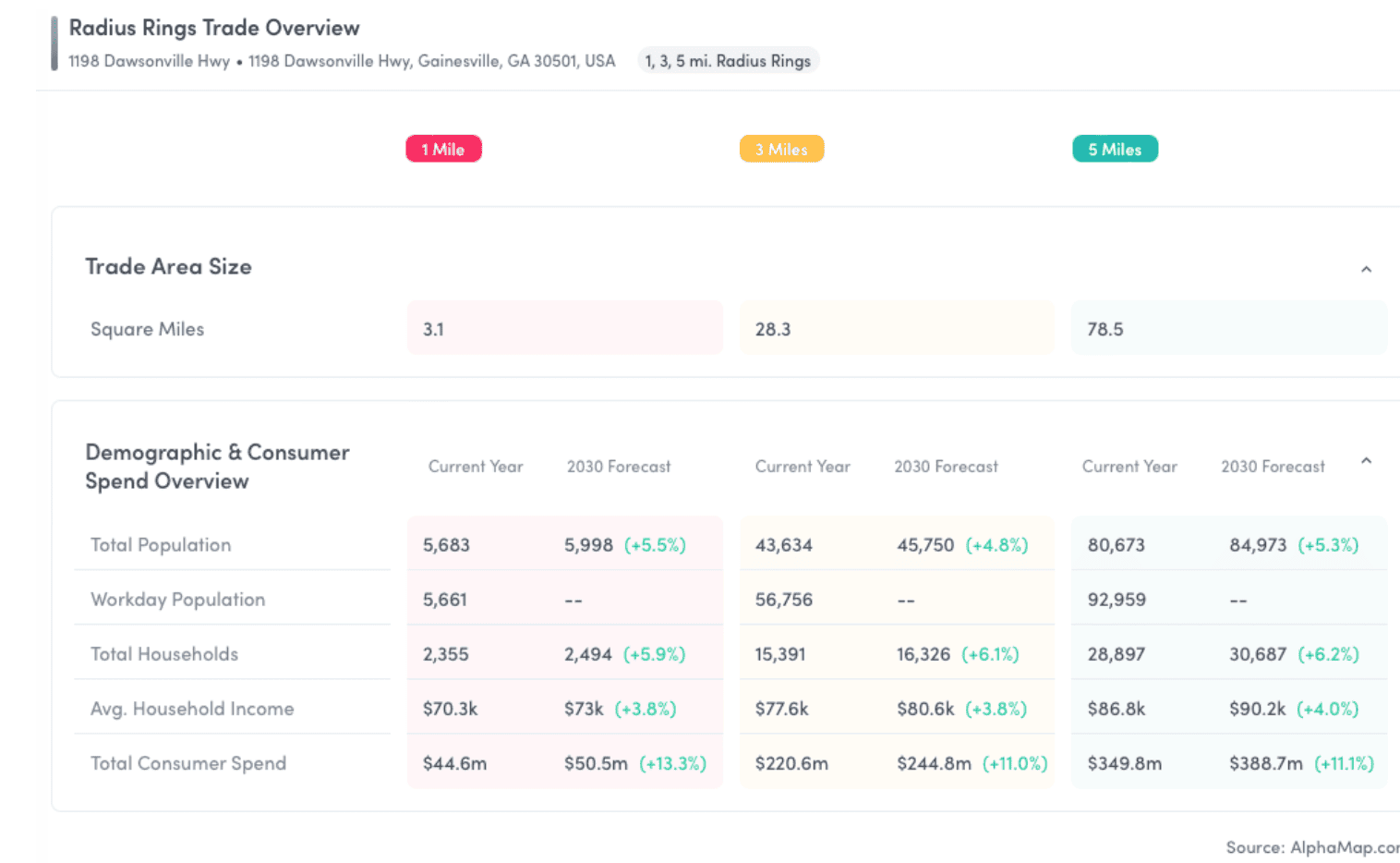This screenshot has width=1400, height=863.
Task: Open the AlphaMap source link
Action: [1312, 847]
